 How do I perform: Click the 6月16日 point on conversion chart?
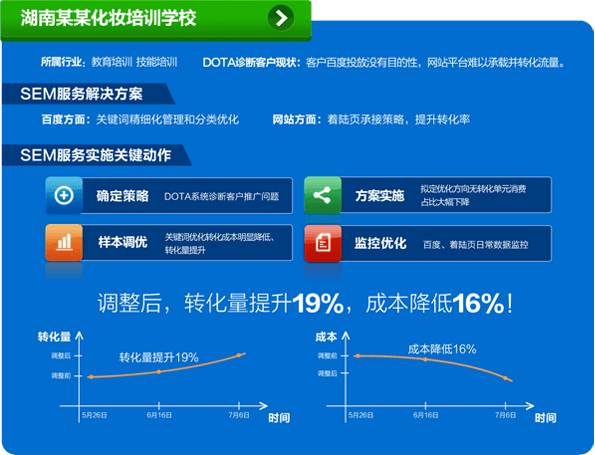tap(159, 372)
